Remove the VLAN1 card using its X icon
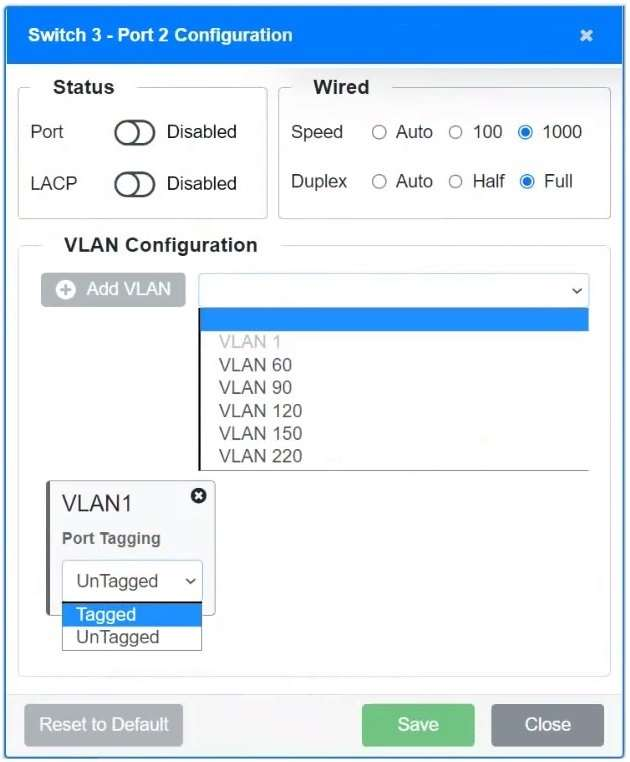This screenshot has height=762, width=630. (198, 496)
